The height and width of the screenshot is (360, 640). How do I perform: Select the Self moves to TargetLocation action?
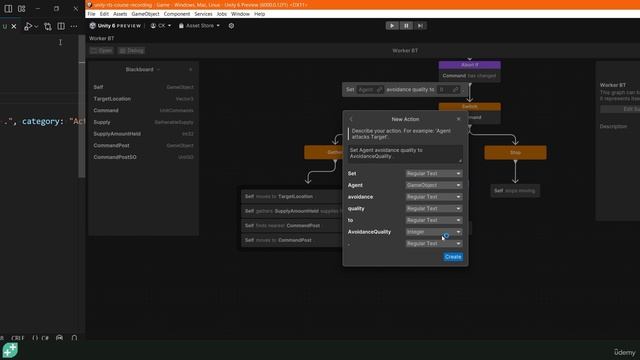[292, 196]
